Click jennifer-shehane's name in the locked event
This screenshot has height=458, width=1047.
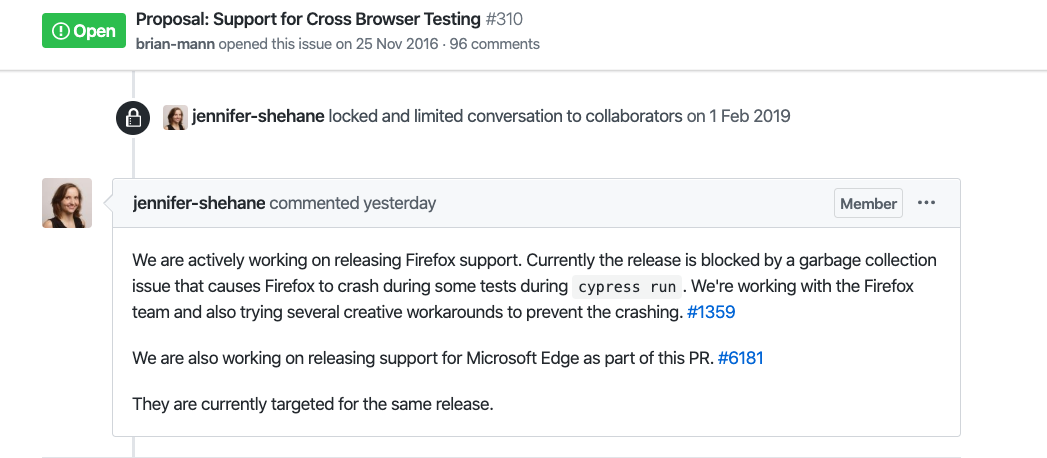257,116
